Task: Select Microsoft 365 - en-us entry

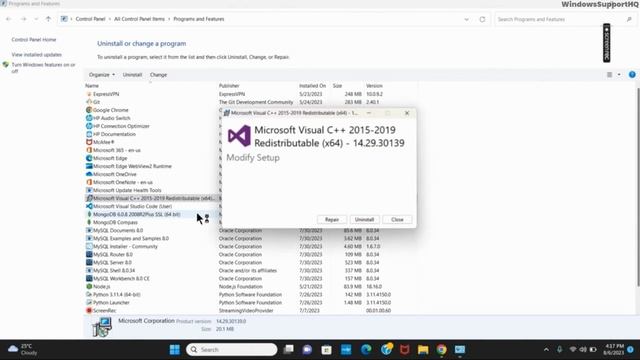Action: 116,150
